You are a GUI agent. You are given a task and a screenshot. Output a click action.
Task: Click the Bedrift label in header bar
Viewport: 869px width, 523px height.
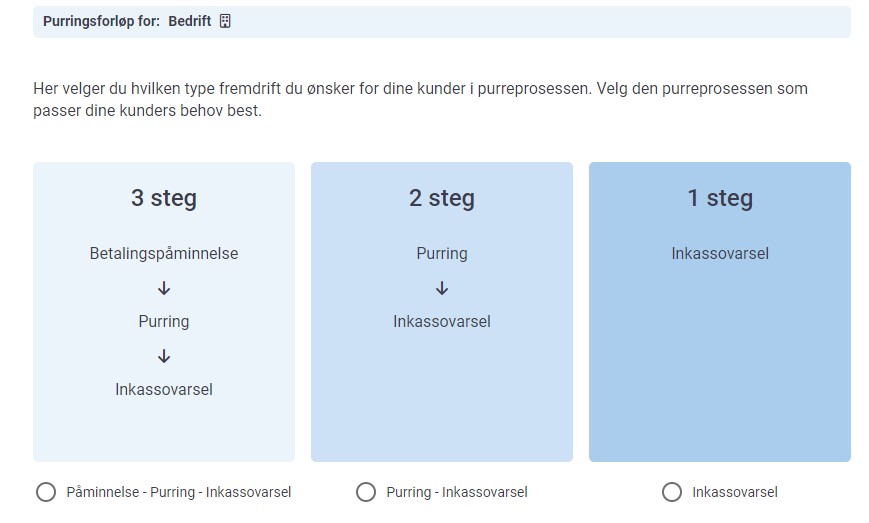(x=190, y=21)
